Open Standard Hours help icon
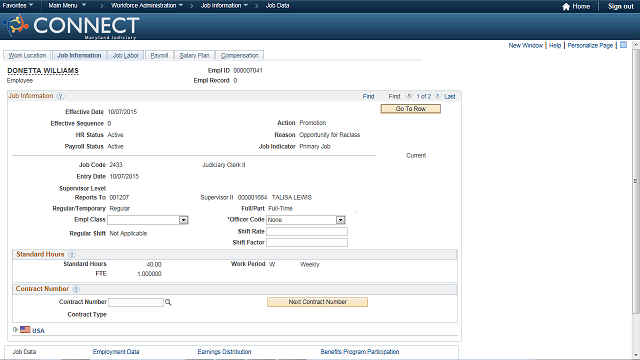 tap(72, 254)
